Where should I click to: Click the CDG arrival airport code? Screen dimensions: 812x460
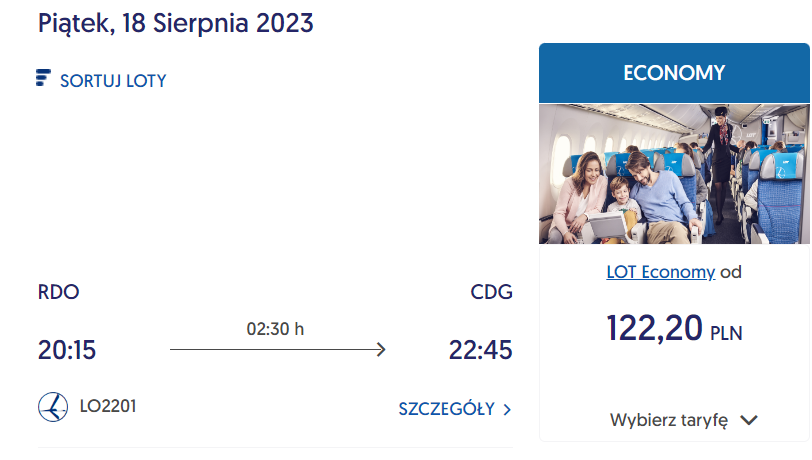[x=491, y=292]
